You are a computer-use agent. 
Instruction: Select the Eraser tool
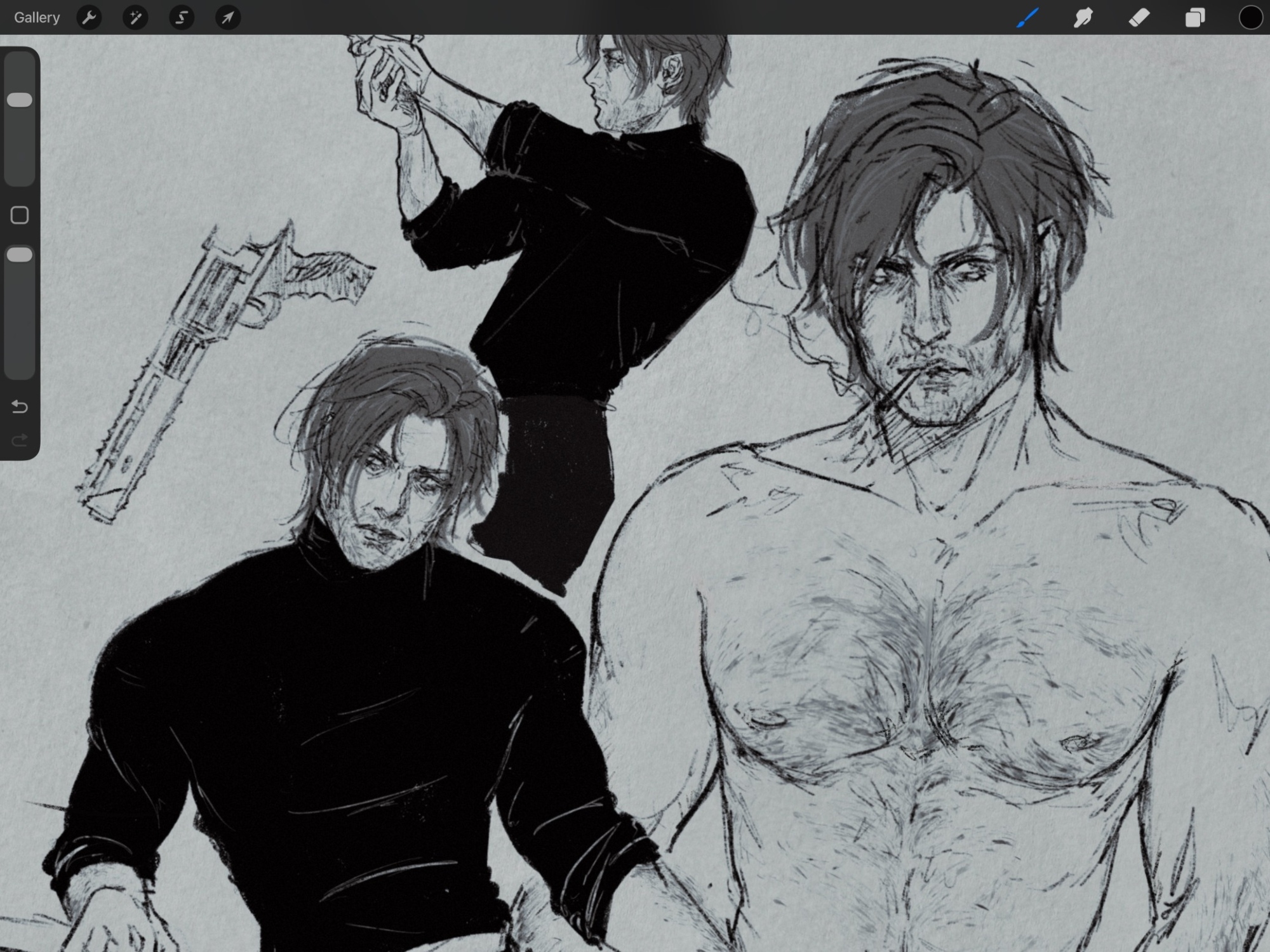(x=1139, y=18)
